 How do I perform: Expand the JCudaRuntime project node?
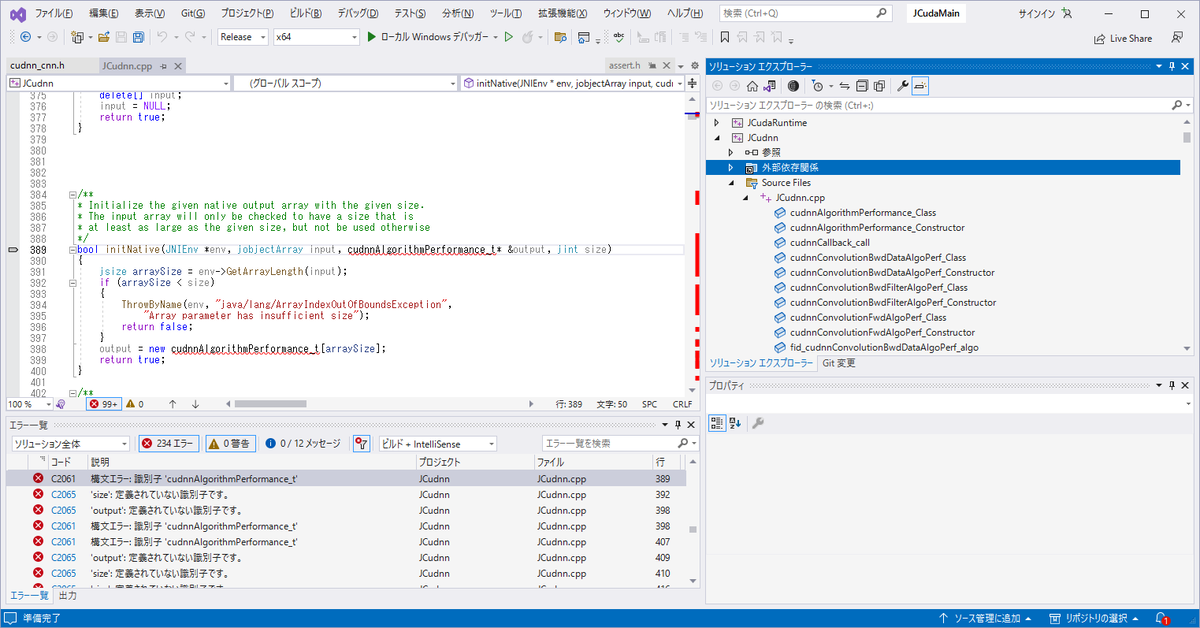pos(716,123)
